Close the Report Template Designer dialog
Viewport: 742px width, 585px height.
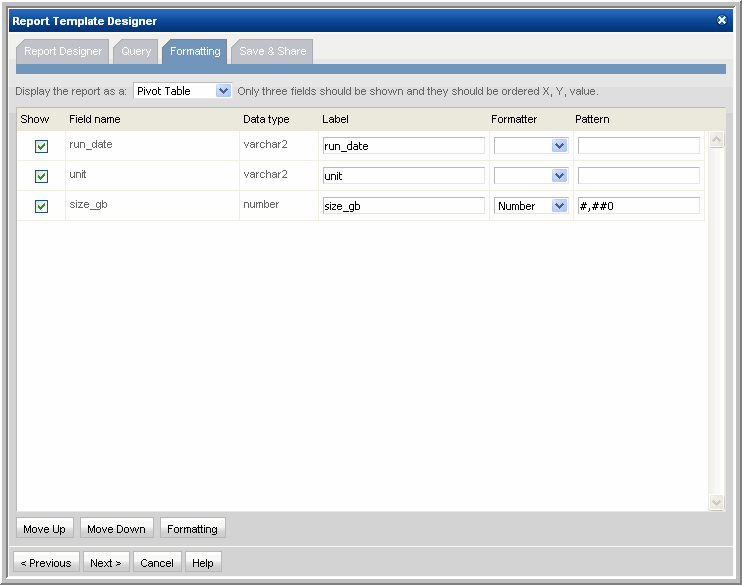point(722,20)
